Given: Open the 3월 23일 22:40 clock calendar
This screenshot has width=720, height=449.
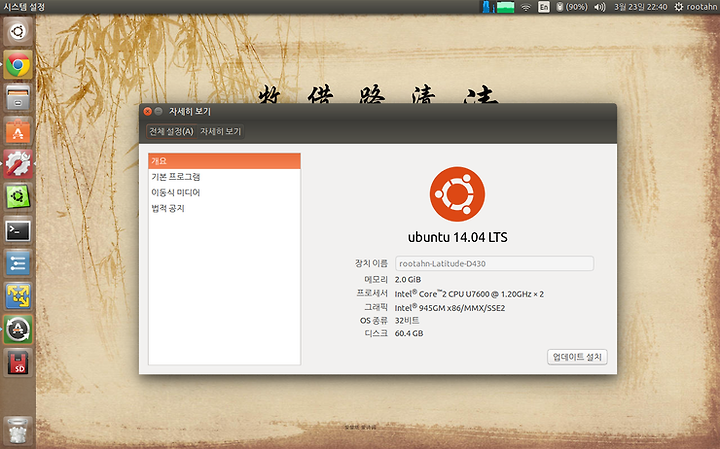Looking at the screenshot, I should [641, 7].
